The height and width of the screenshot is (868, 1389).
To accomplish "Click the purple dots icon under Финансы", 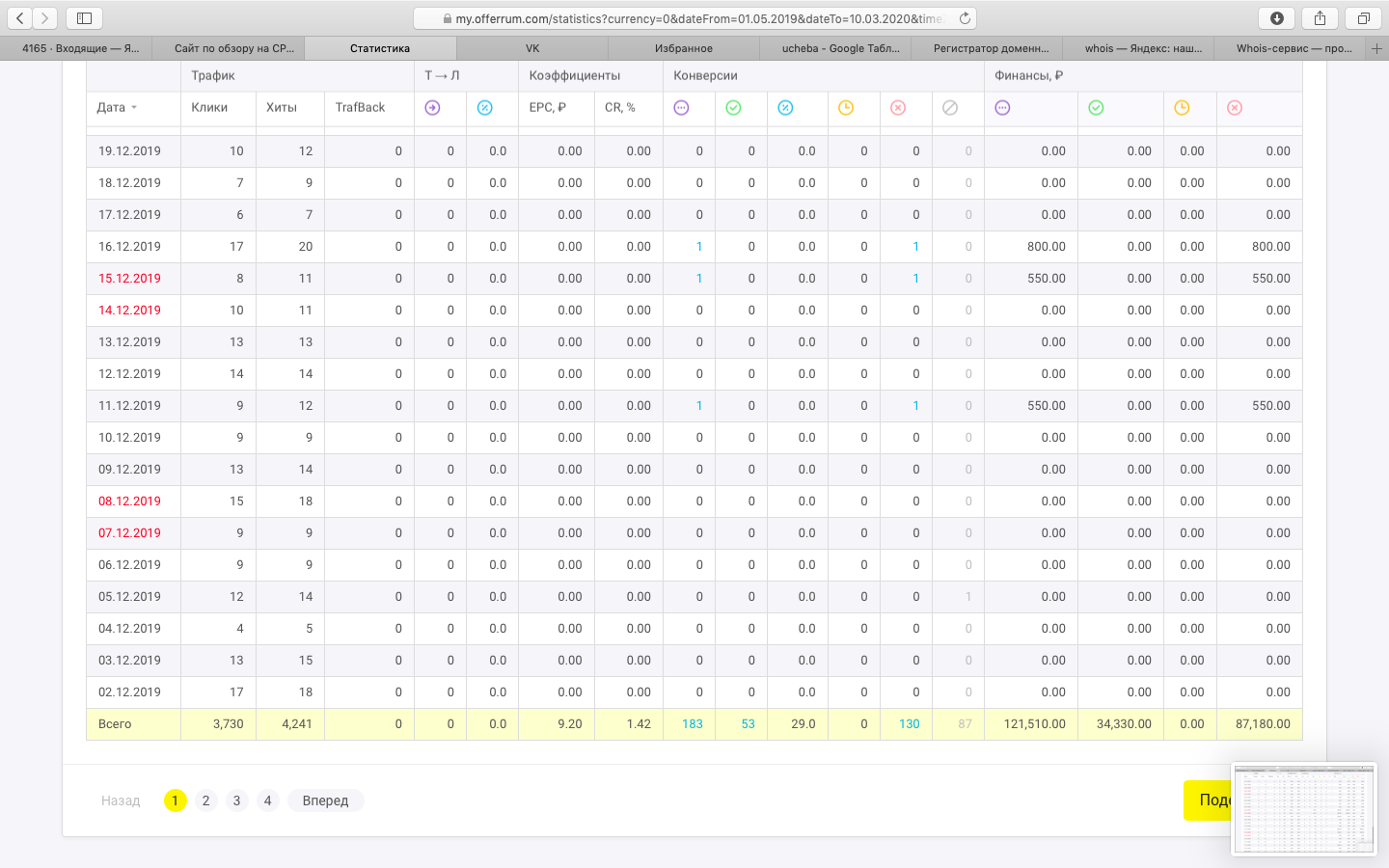I will (1002, 108).
